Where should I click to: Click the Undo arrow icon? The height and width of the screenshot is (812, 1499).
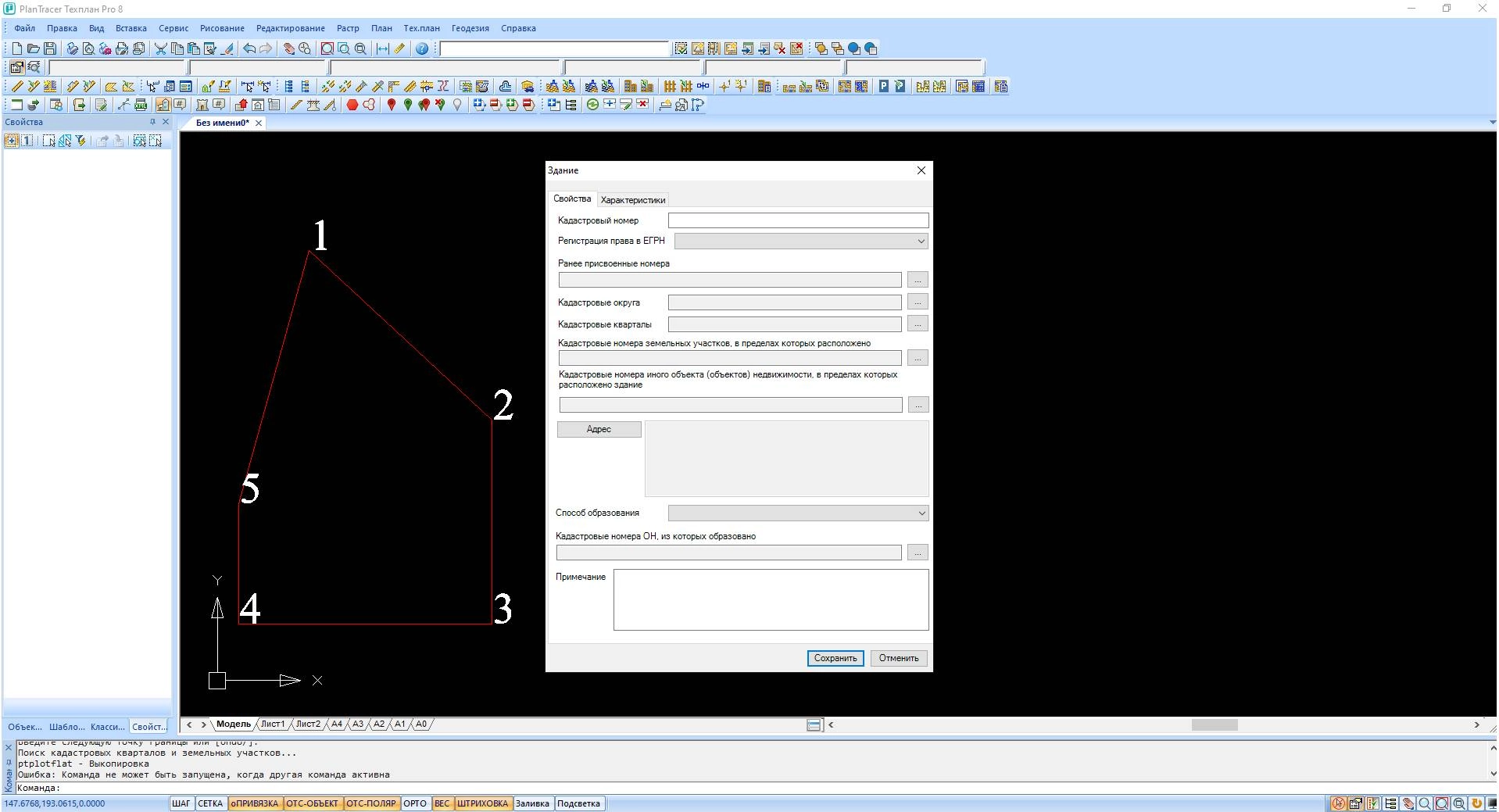[x=249, y=48]
